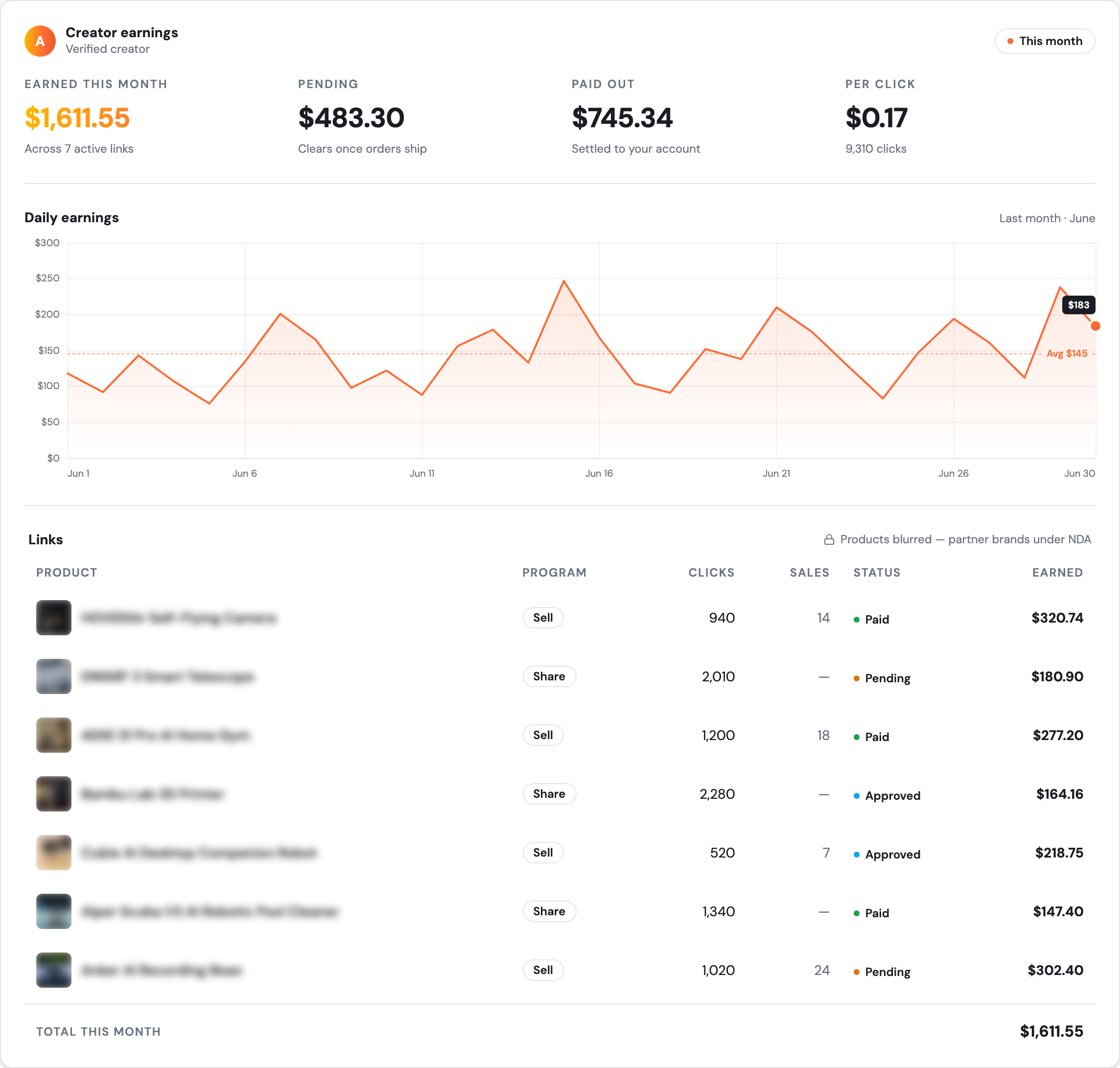Click the Sell tag in the 940 clicks row

point(543,618)
